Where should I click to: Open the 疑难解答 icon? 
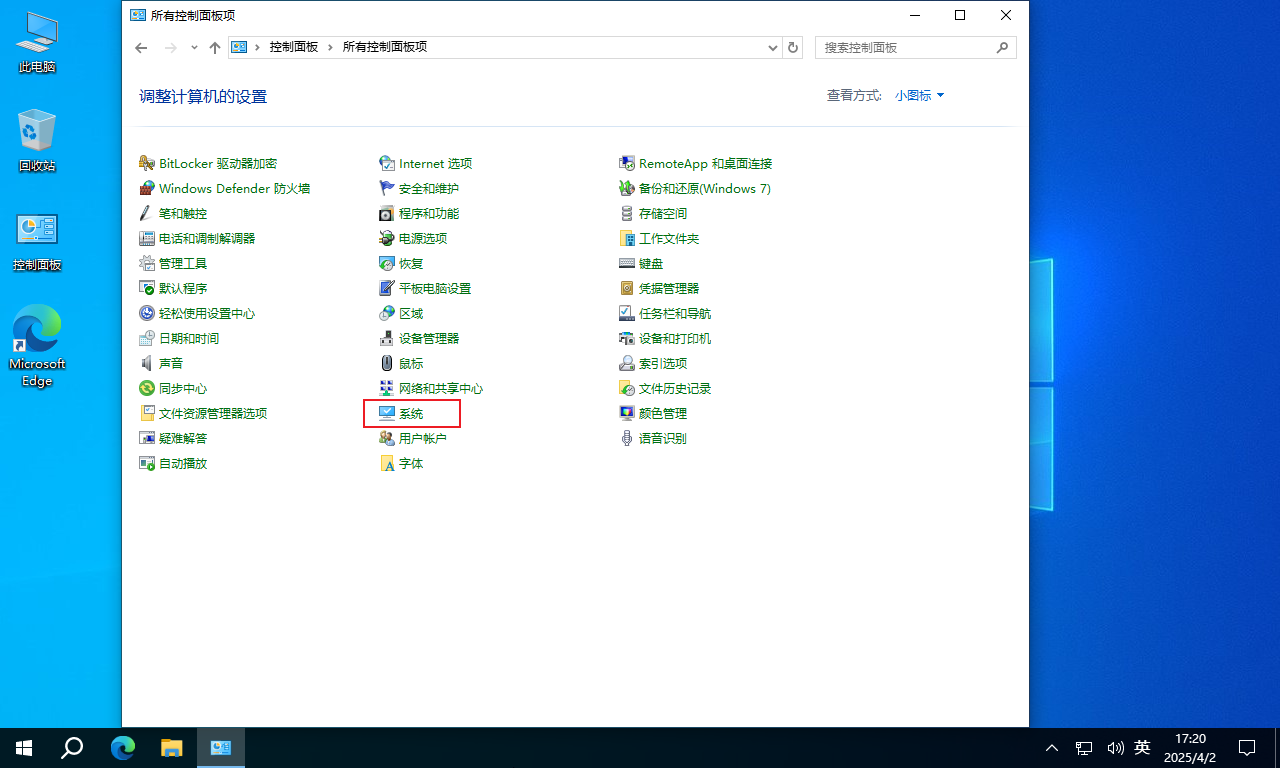[x=147, y=438]
